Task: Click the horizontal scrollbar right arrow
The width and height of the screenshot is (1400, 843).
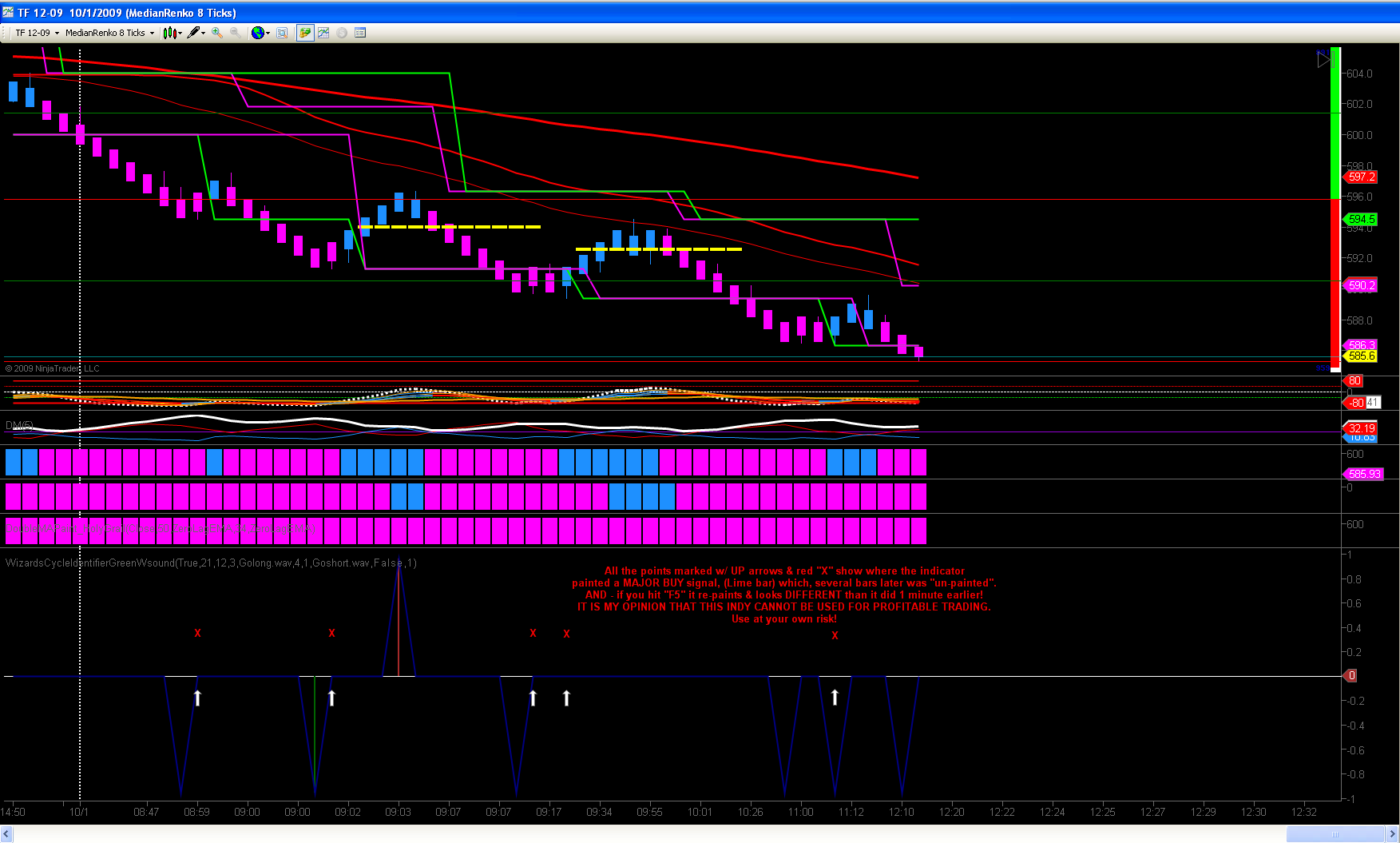Action: click(1392, 834)
